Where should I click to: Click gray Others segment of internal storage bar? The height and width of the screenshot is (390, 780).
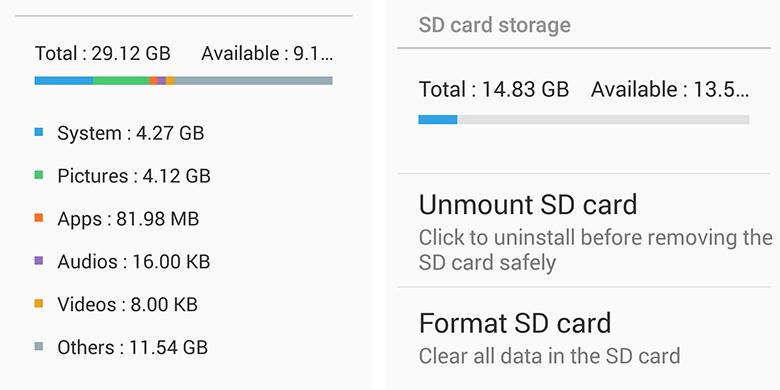253,81
